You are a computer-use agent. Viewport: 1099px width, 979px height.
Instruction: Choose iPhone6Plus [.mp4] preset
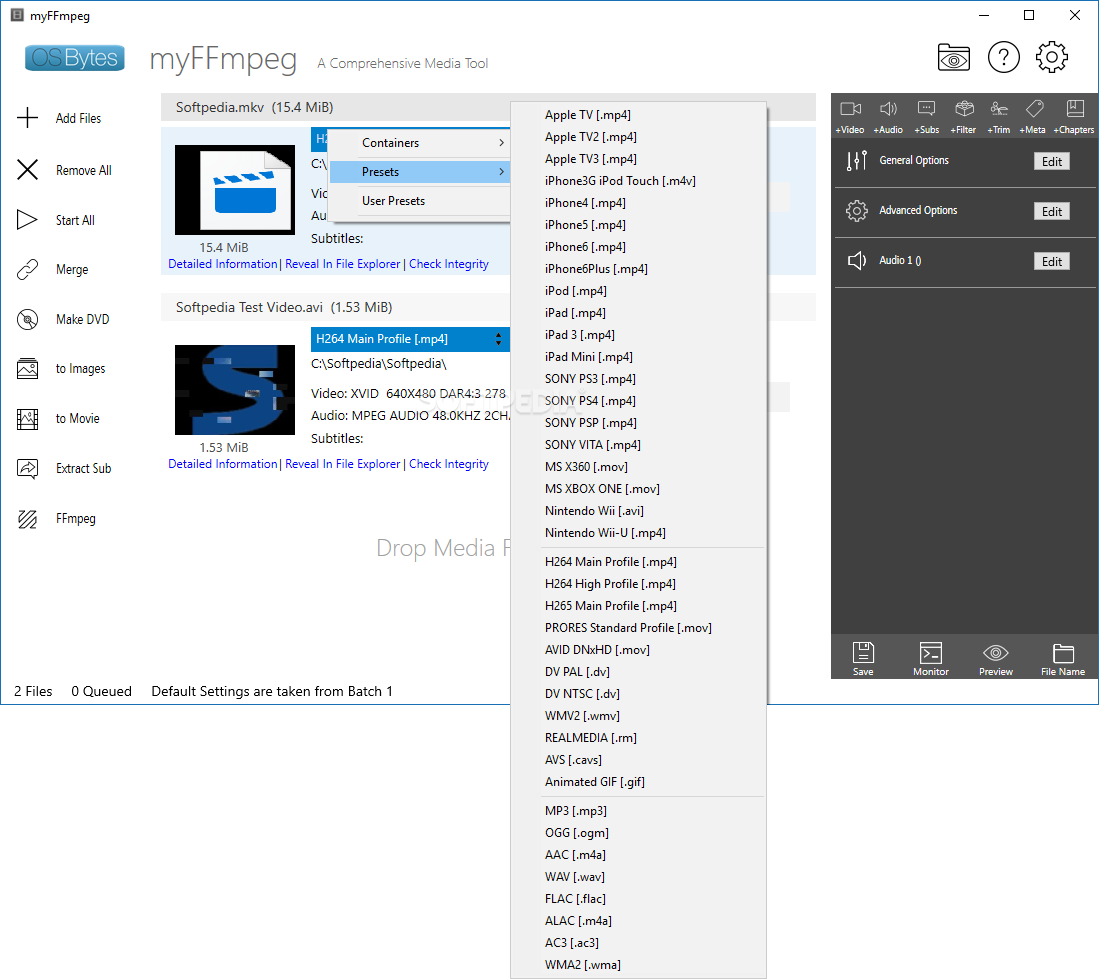pos(639,269)
